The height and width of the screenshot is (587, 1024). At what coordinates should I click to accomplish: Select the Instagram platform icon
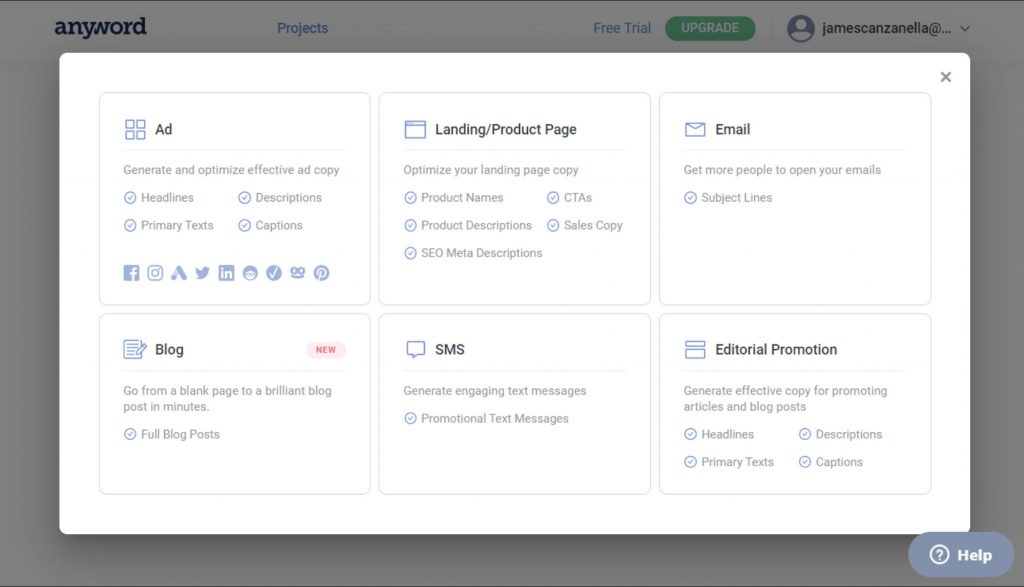(155, 272)
